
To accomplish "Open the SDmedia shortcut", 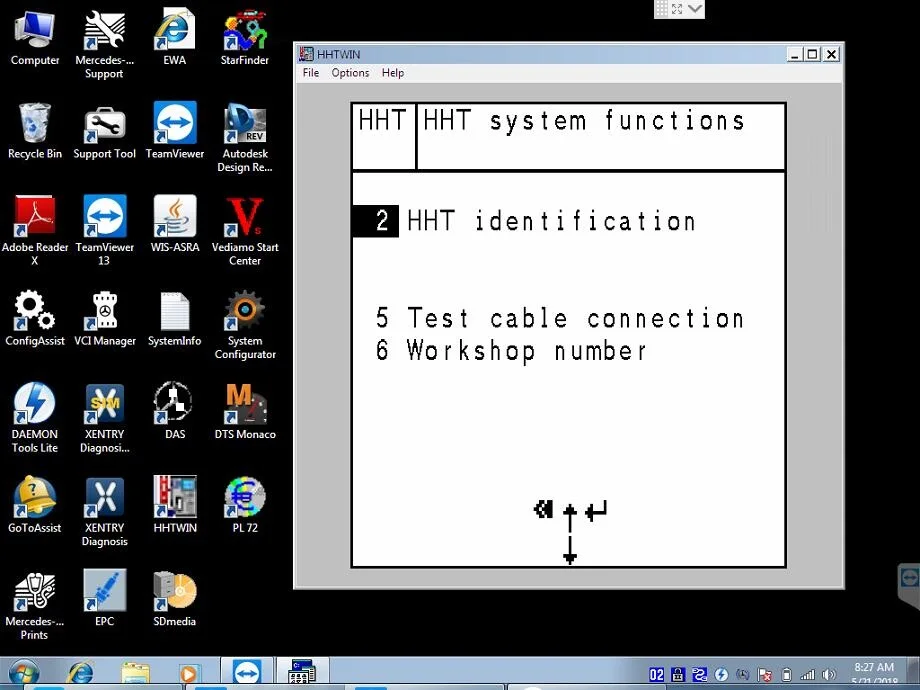I will 174,598.
